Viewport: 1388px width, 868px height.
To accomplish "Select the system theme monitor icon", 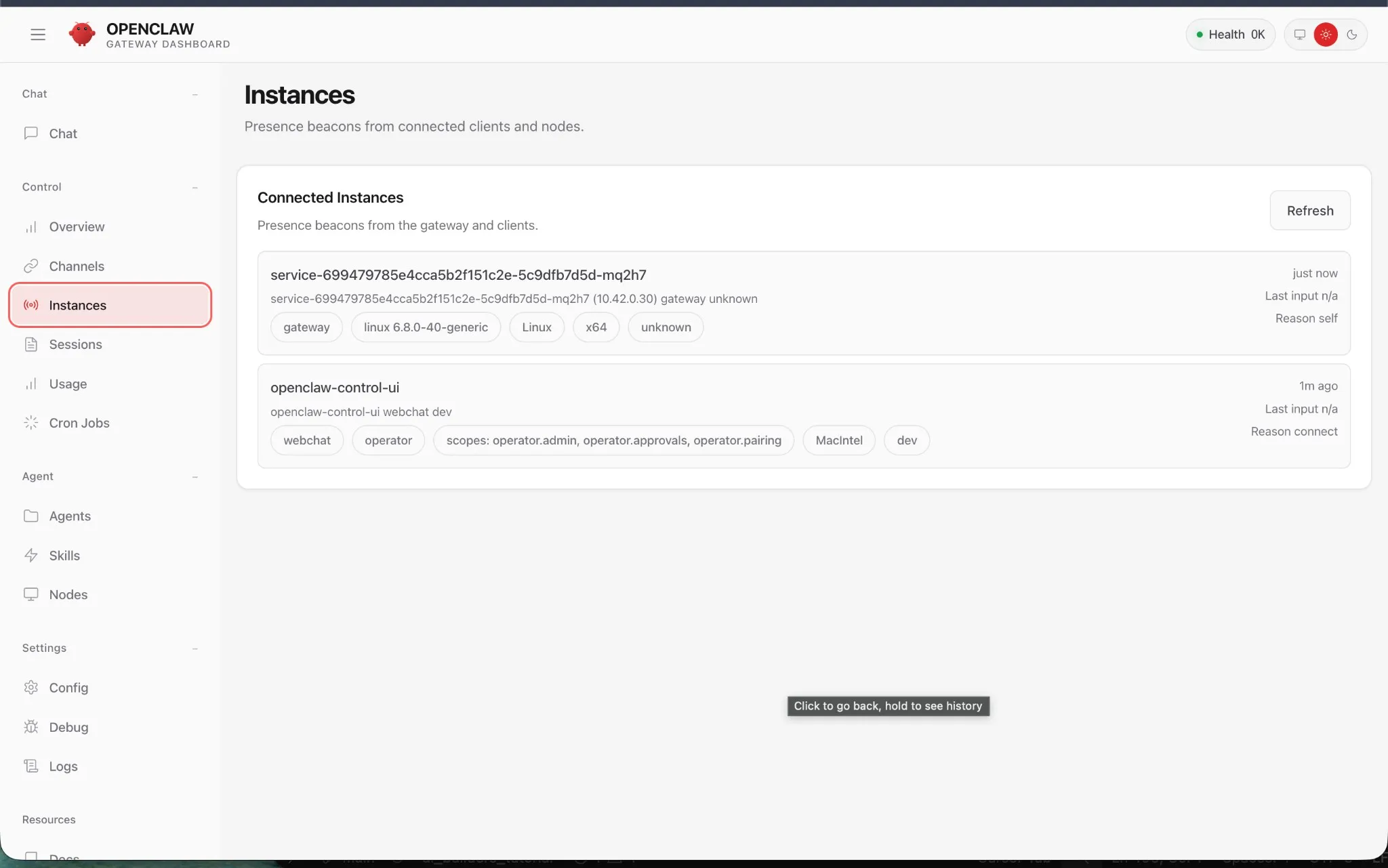I will click(1299, 35).
